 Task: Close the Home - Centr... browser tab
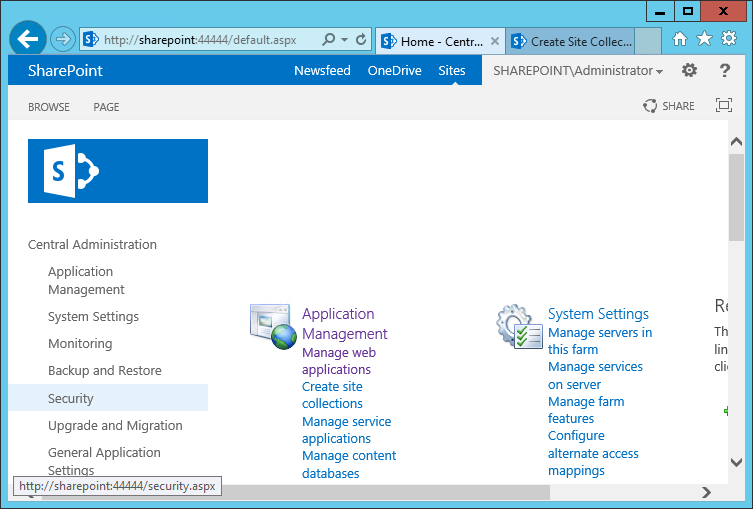(x=495, y=41)
